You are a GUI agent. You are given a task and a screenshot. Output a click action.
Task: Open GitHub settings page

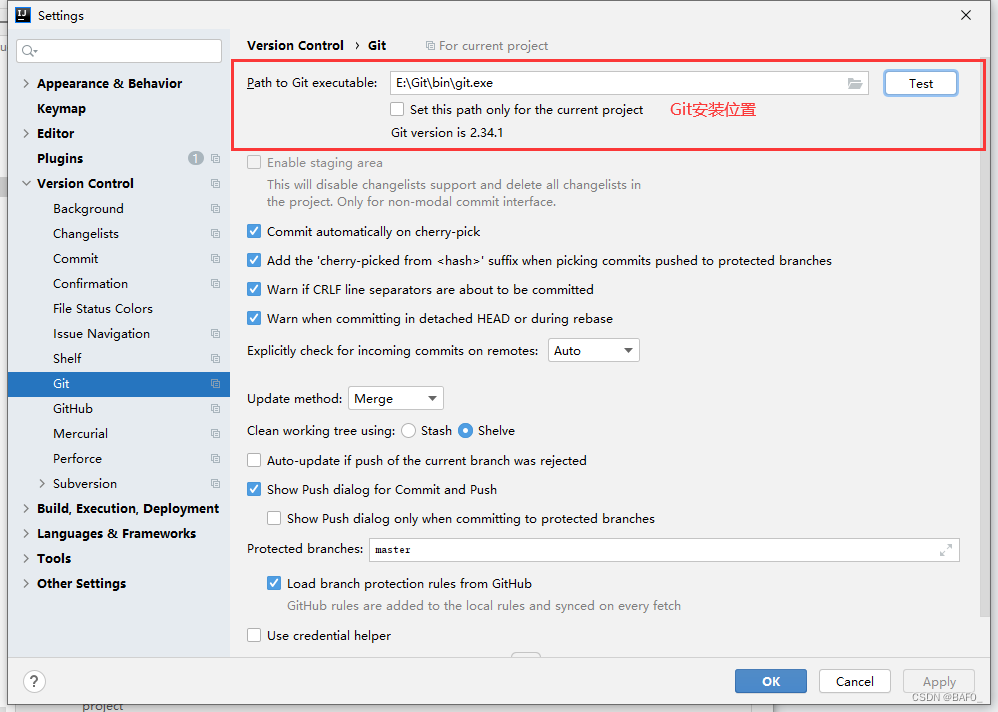pos(73,408)
